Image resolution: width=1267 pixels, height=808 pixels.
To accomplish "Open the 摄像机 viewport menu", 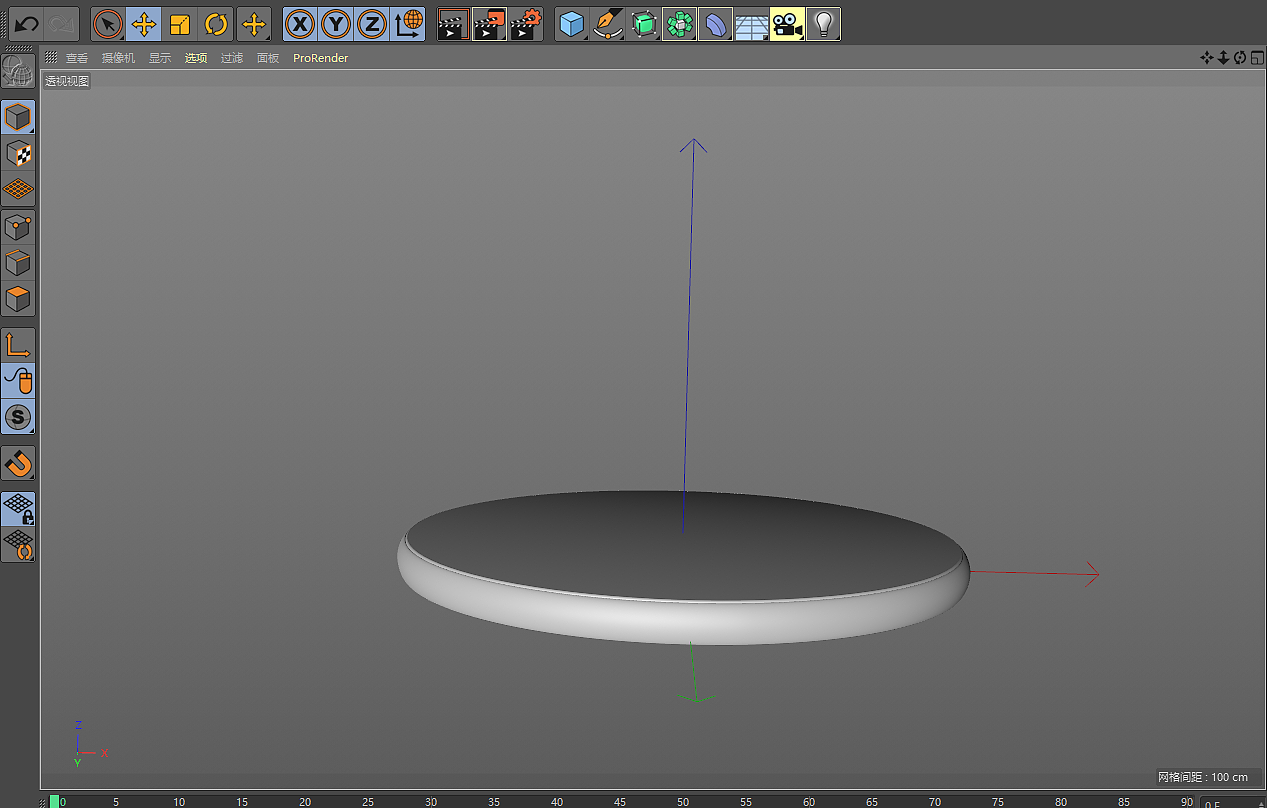I will coord(118,58).
